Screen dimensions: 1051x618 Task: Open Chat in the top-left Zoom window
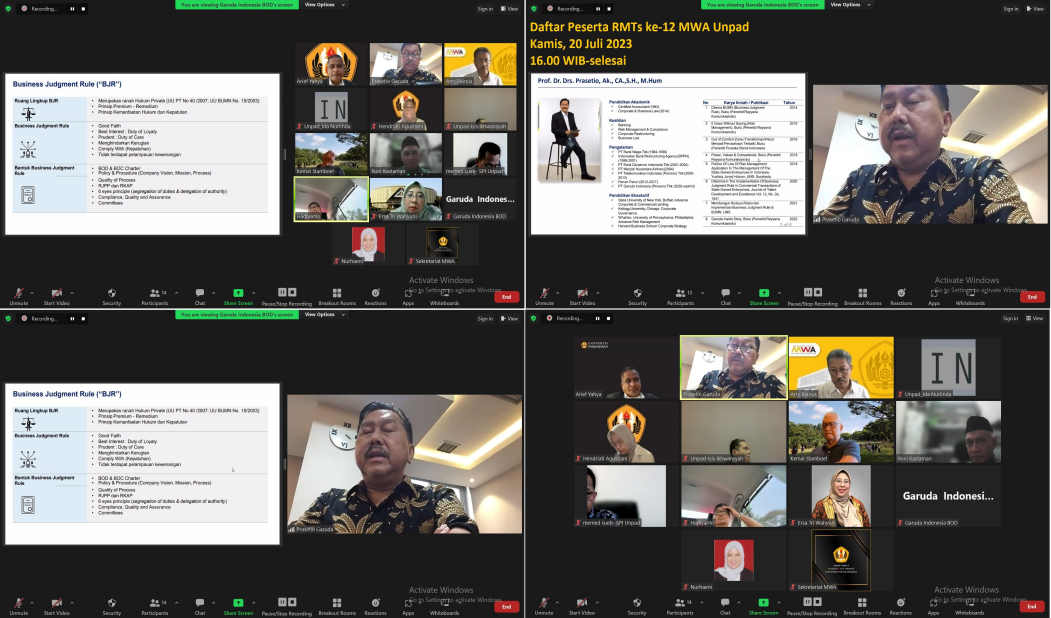(200, 296)
